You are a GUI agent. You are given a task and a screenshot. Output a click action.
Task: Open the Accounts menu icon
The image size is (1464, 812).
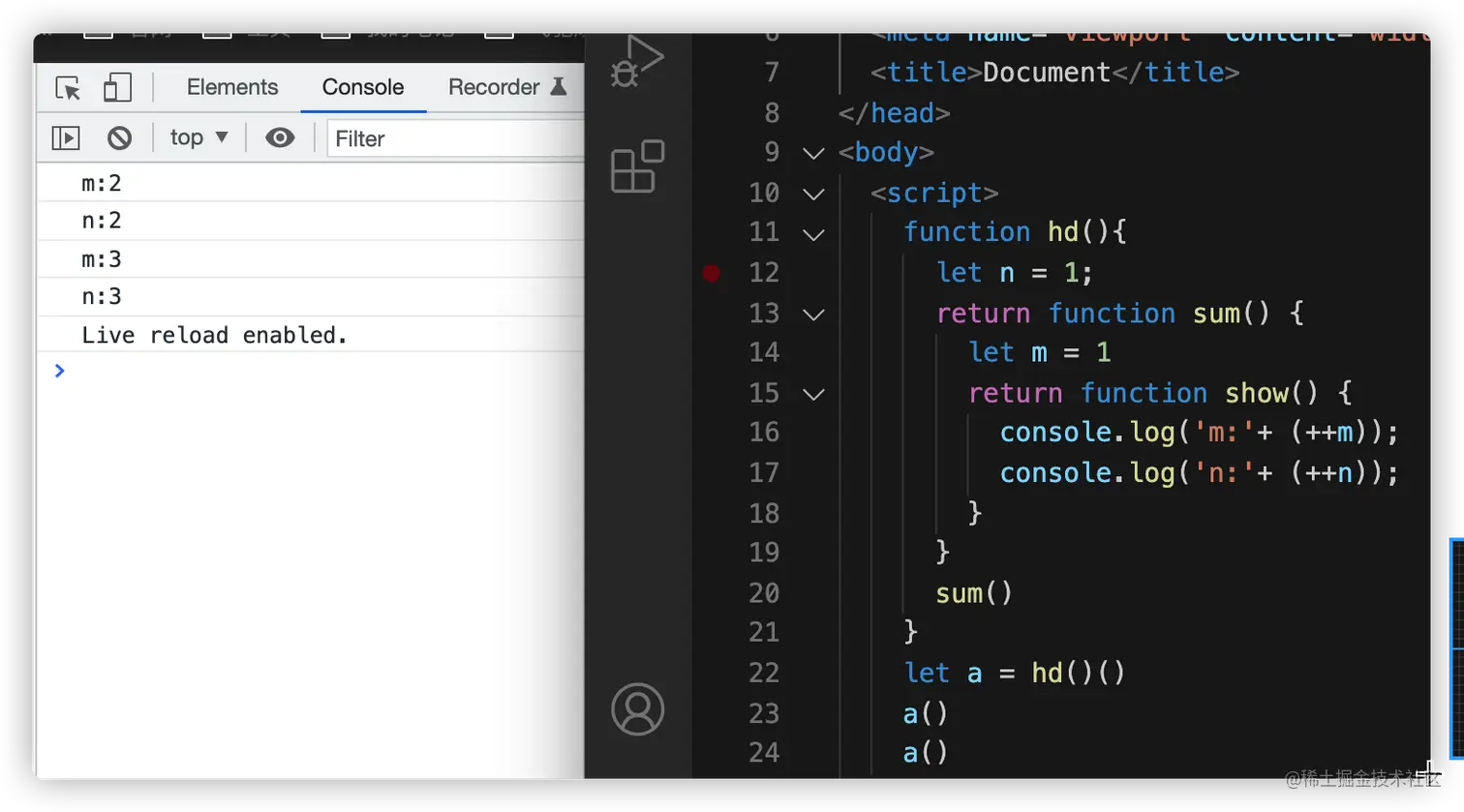coord(637,709)
